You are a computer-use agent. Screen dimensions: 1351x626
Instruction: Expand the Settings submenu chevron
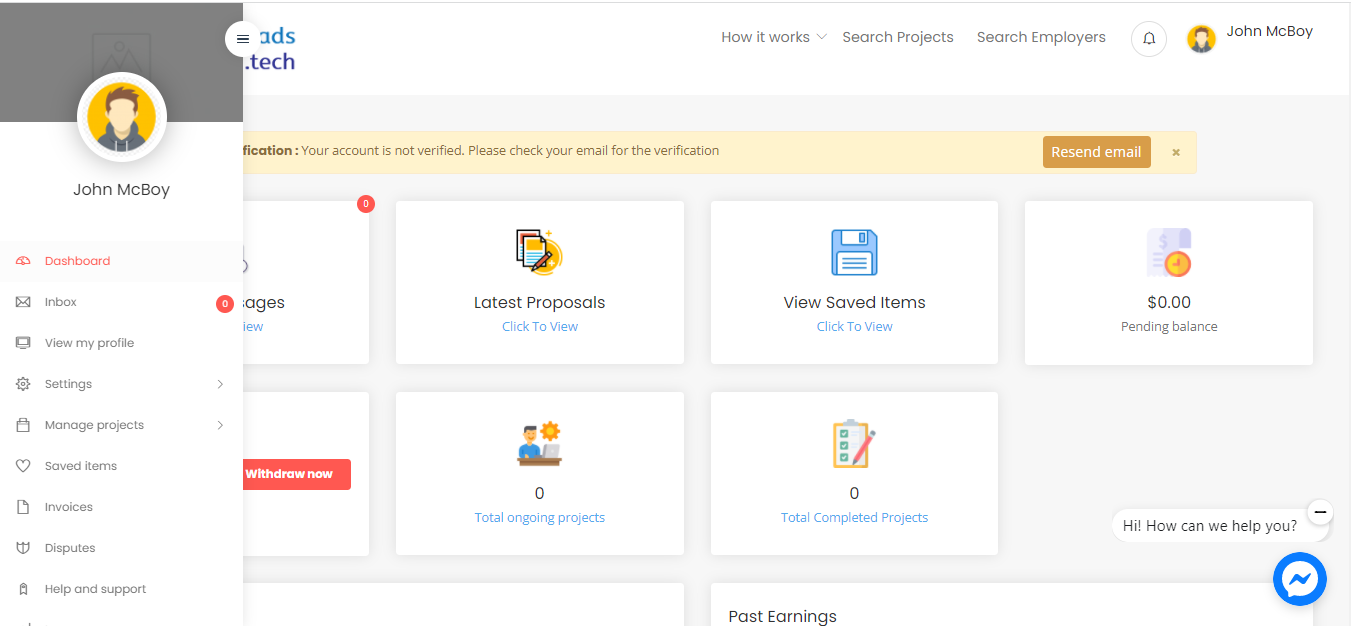point(220,384)
